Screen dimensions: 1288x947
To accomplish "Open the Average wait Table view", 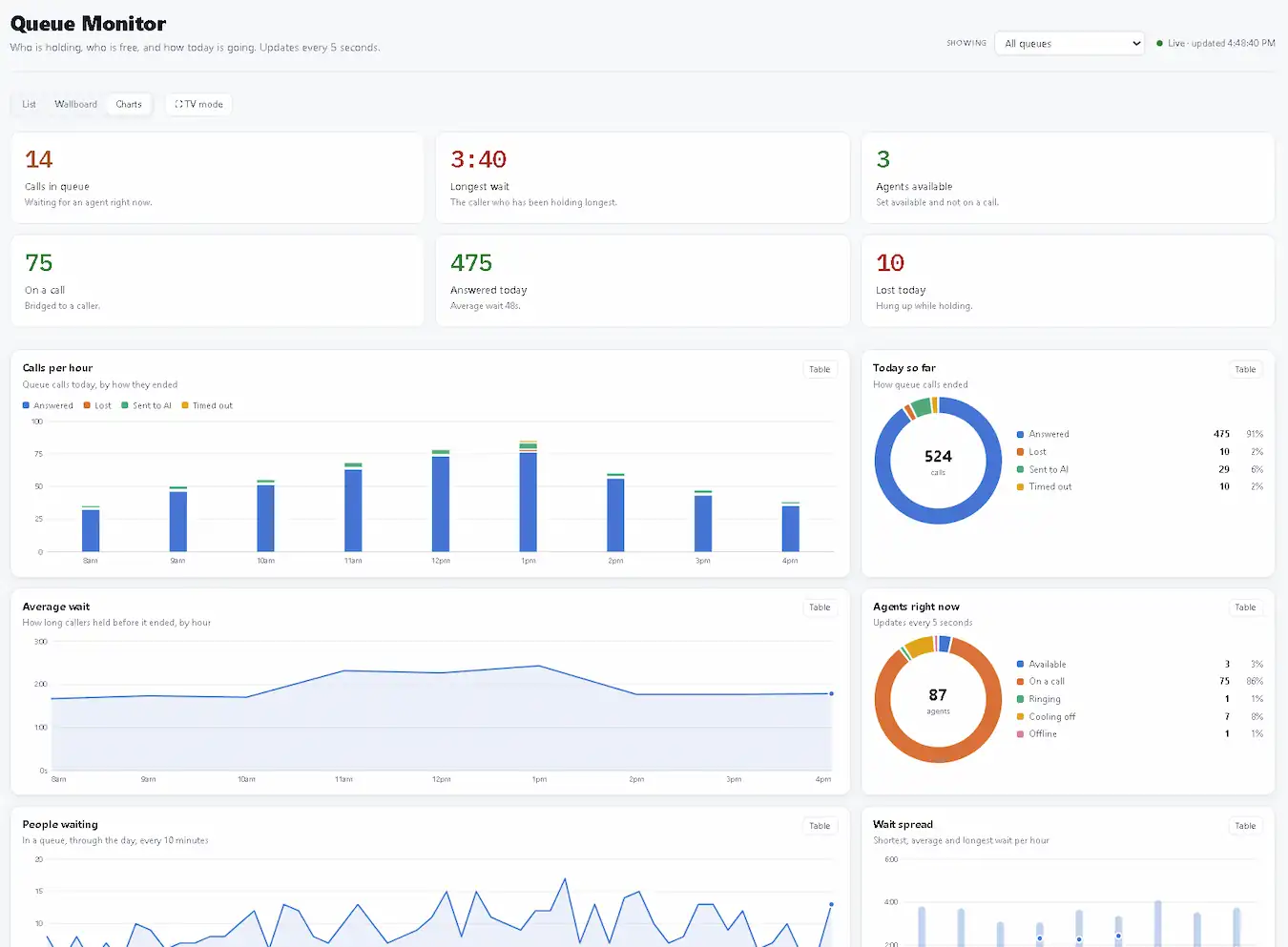I will (x=820, y=607).
